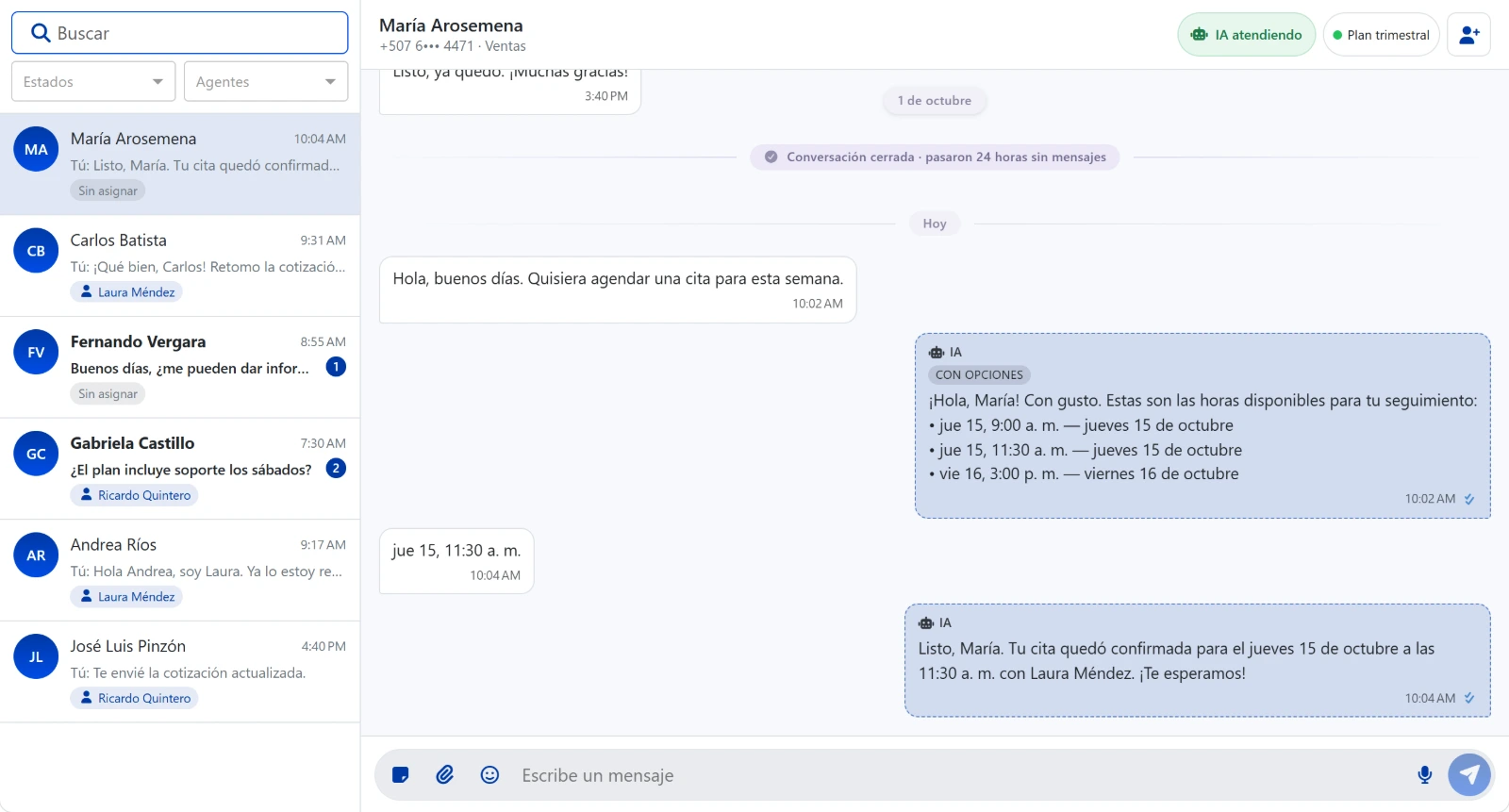Viewport: 1509px width, 812px height.
Task: Click the read checkmark on 10:04 AM IA message
Action: point(1469,699)
